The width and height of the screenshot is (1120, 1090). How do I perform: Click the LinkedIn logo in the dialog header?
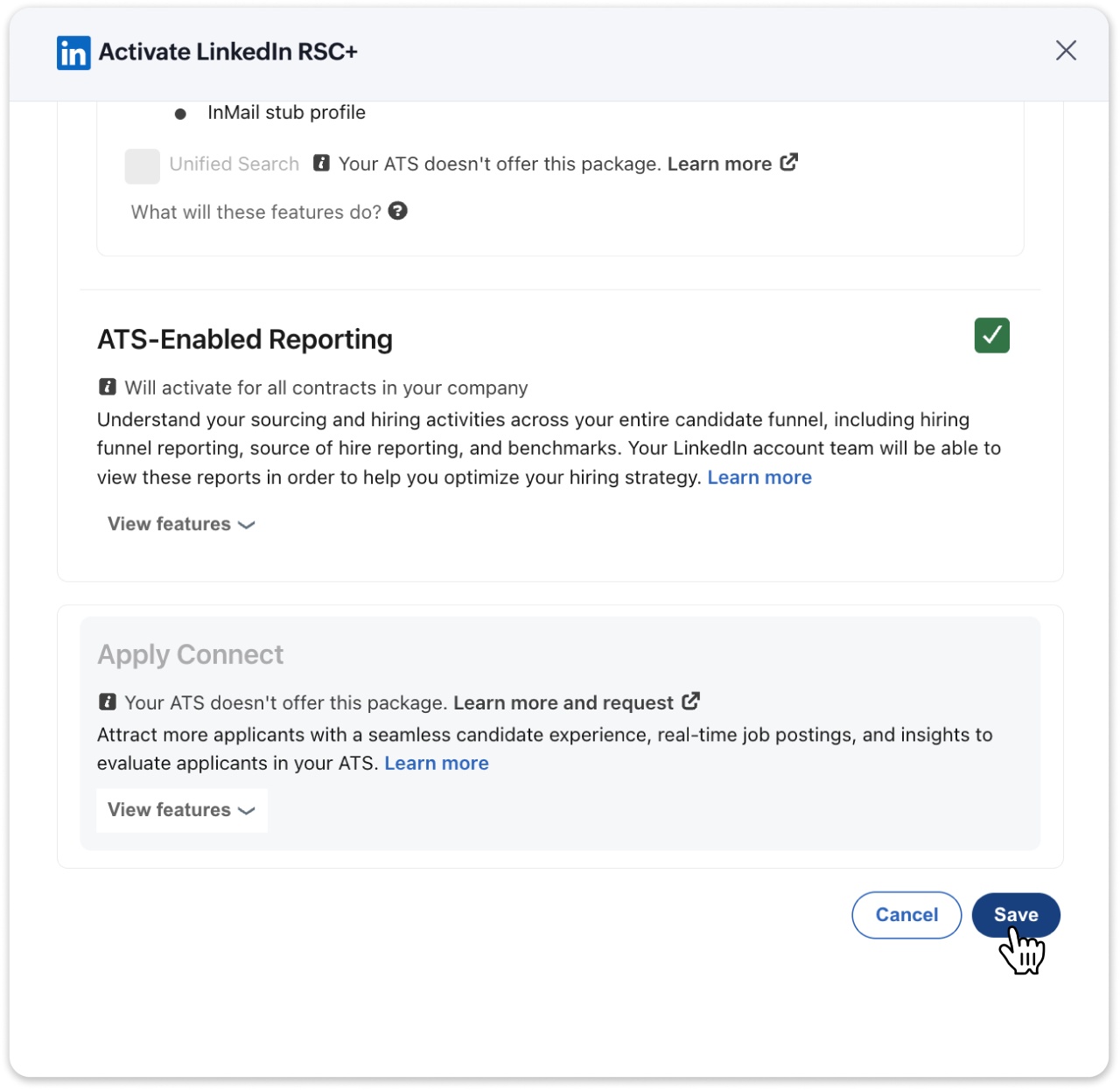73,52
